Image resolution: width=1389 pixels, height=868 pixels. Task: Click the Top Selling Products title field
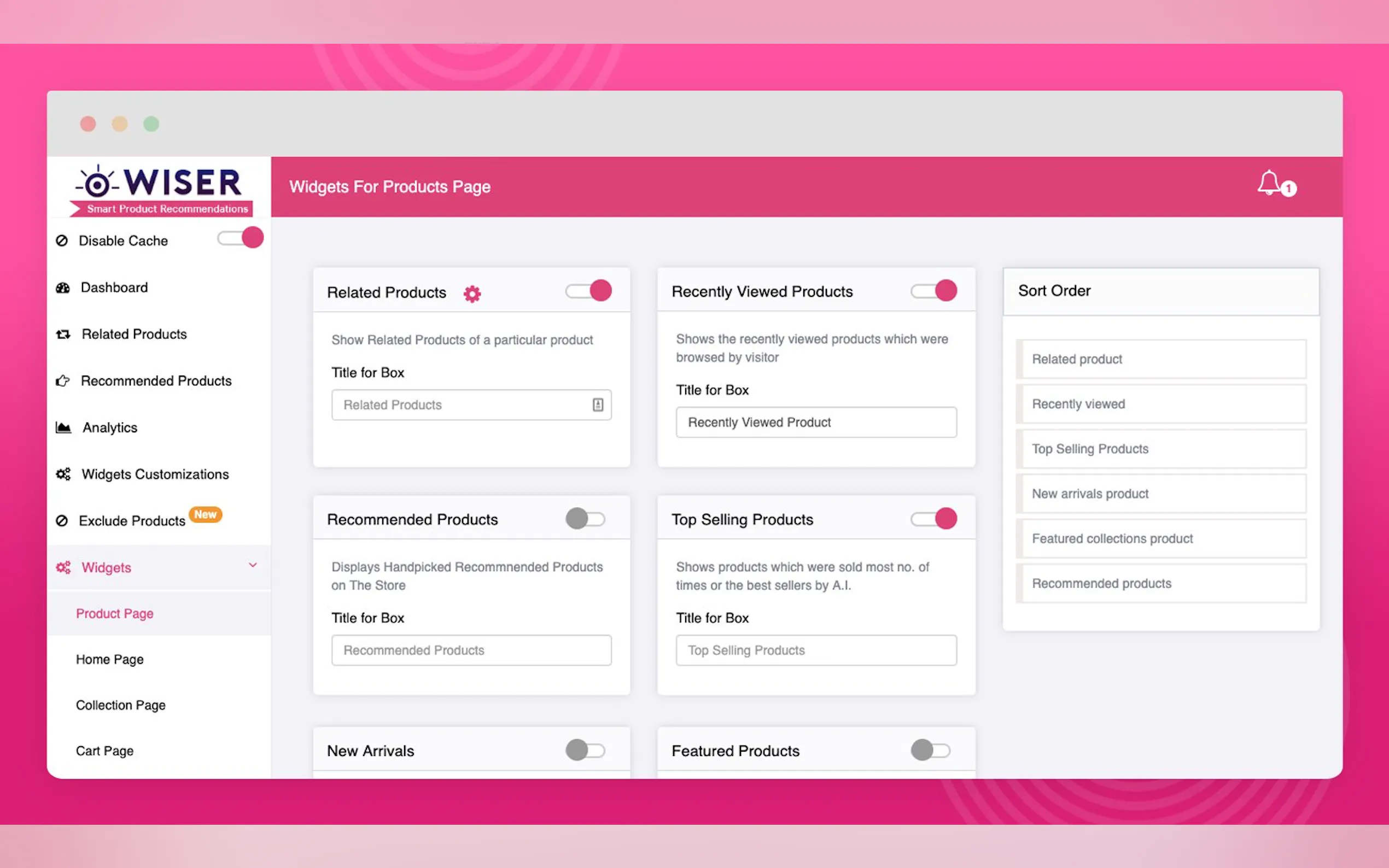point(816,650)
